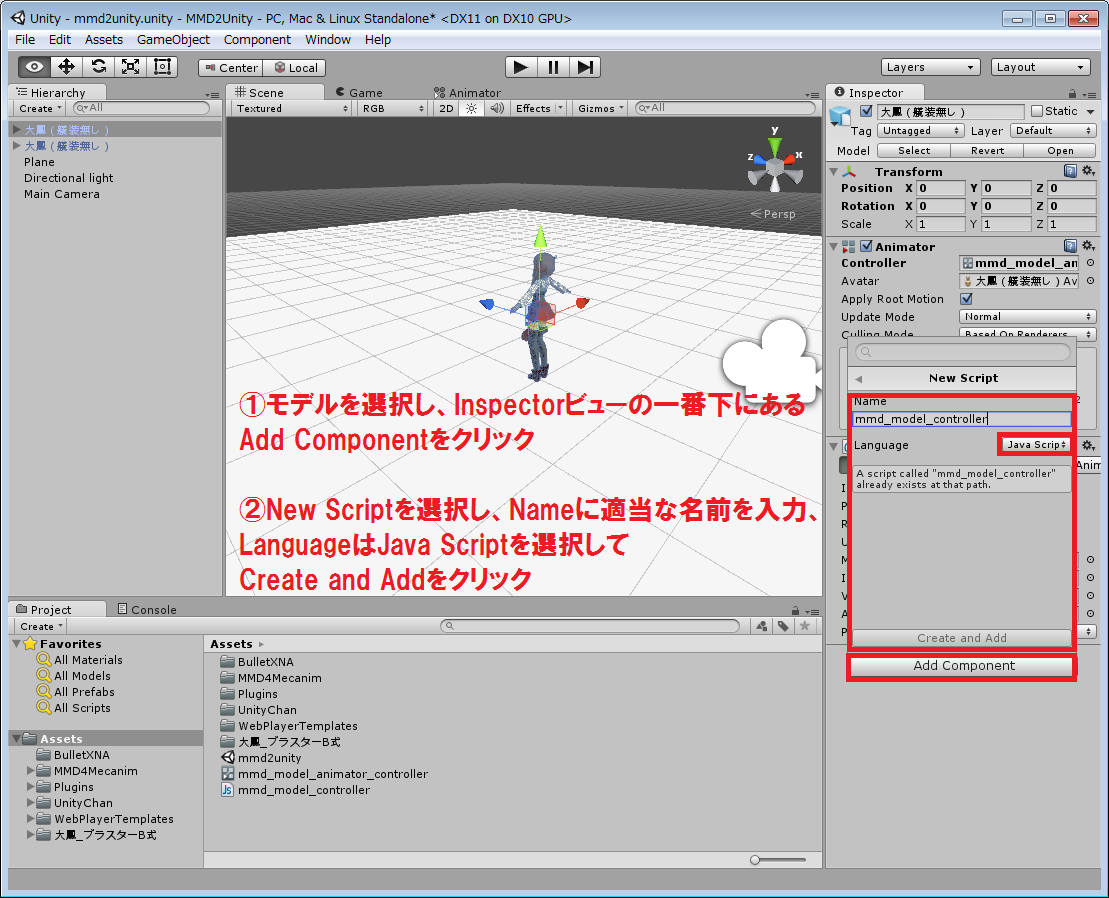This screenshot has width=1109, height=898.
Task: Select the Rotate tool
Action: click(x=98, y=67)
